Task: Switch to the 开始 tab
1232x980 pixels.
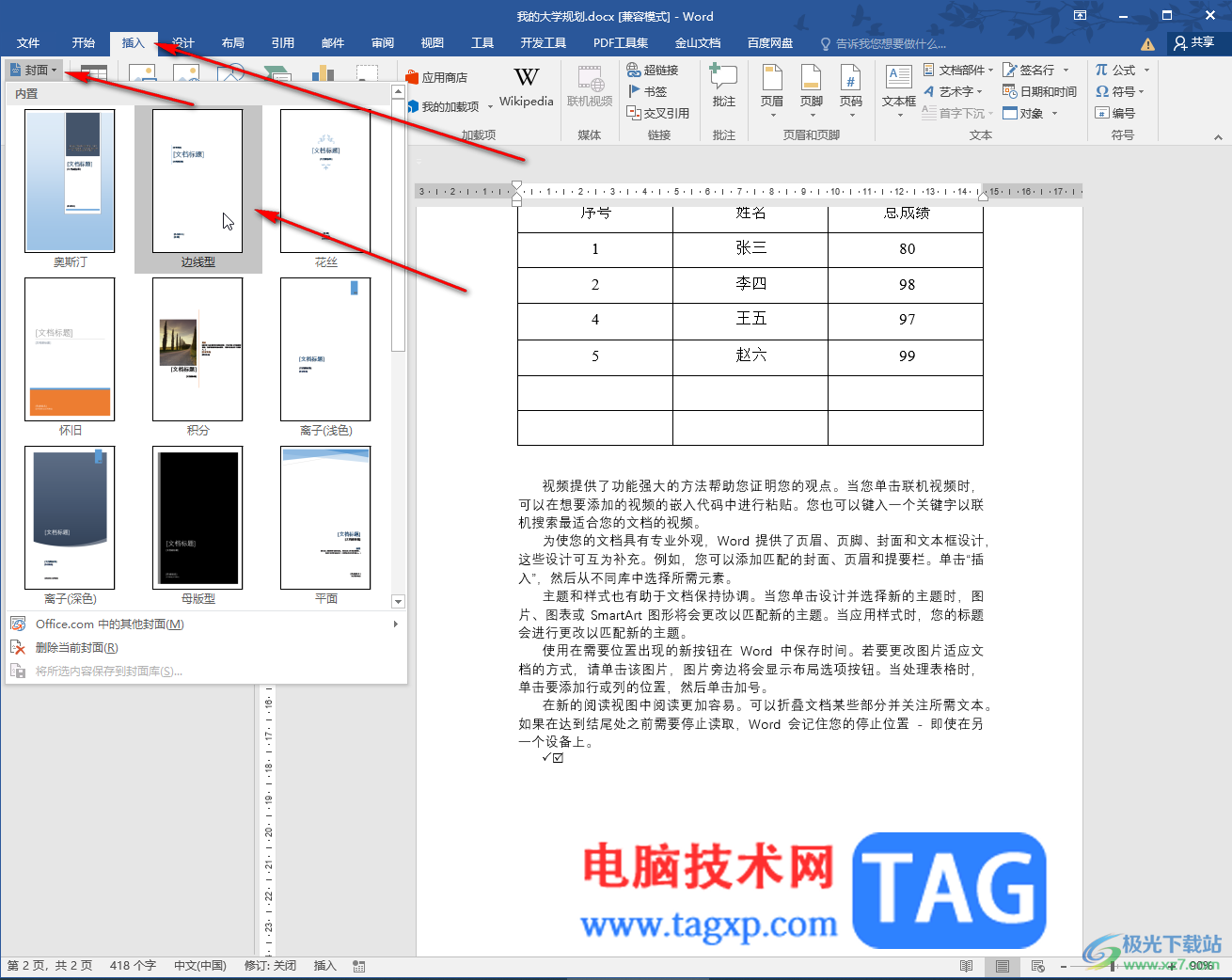Action: pyautogui.click(x=84, y=43)
